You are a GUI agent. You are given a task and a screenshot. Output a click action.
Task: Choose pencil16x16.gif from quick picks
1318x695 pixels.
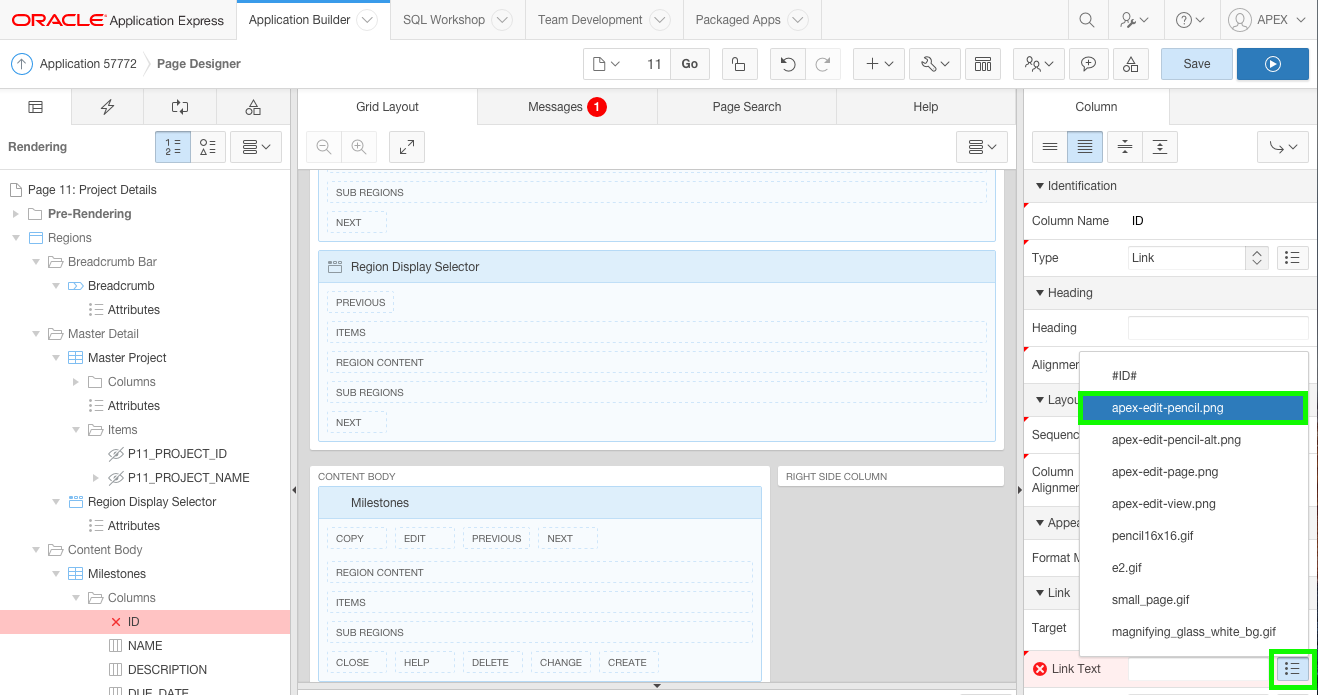(x=1193, y=536)
